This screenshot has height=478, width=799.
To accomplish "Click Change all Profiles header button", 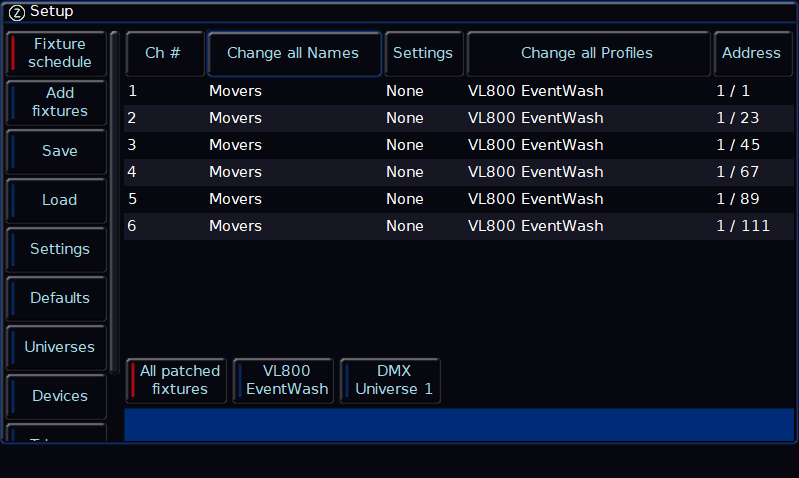I will (x=589, y=54).
